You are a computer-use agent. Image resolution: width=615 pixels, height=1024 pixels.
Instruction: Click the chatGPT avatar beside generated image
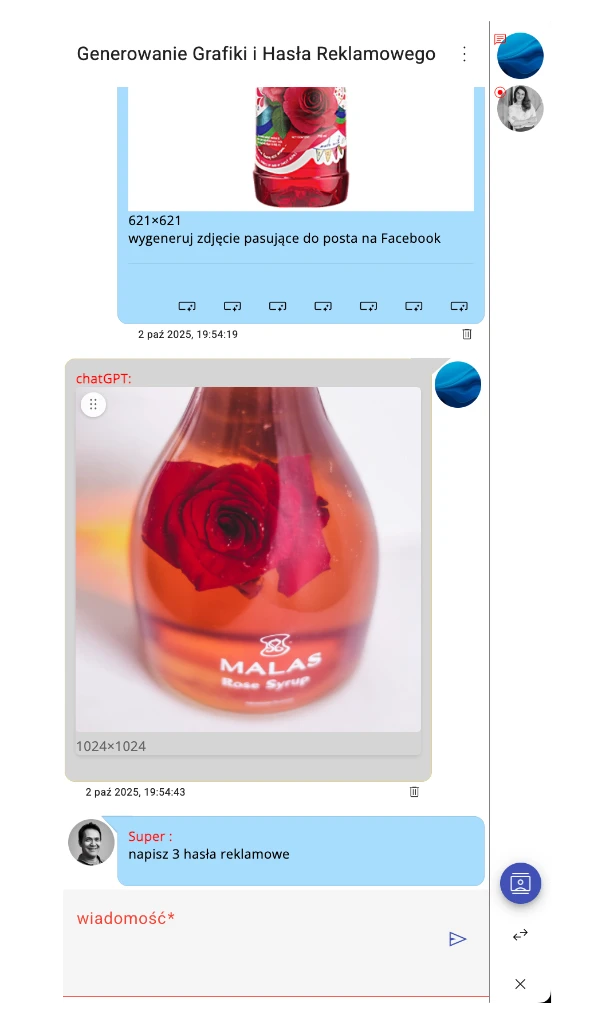[x=458, y=385]
